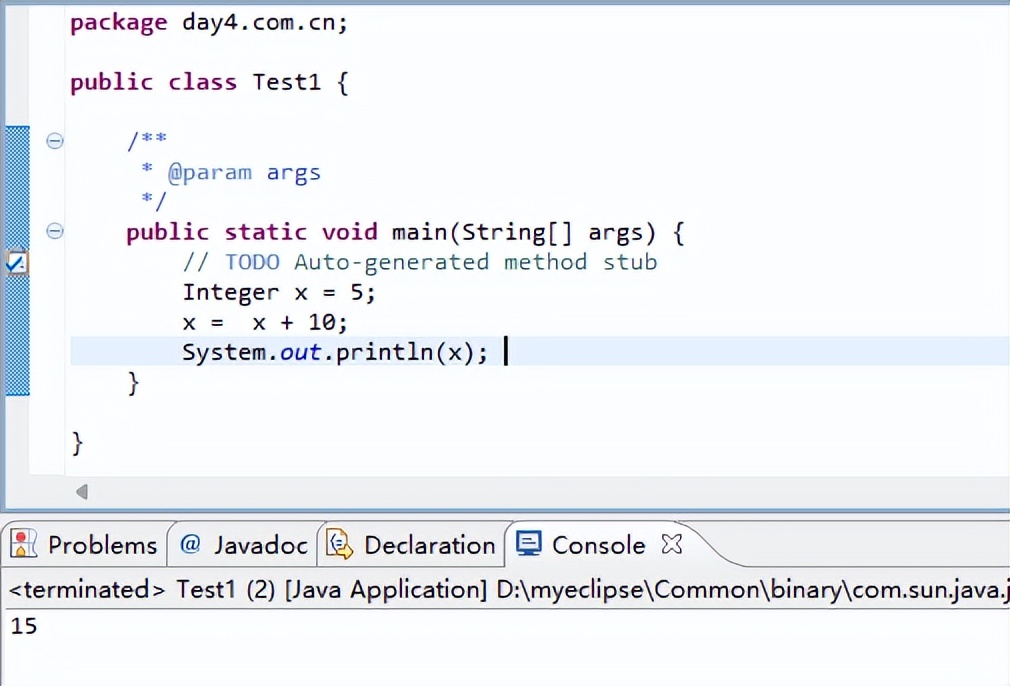The width and height of the screenshot is (1010, 686).
Task: Select the Console tab
Action: (598, 545)
